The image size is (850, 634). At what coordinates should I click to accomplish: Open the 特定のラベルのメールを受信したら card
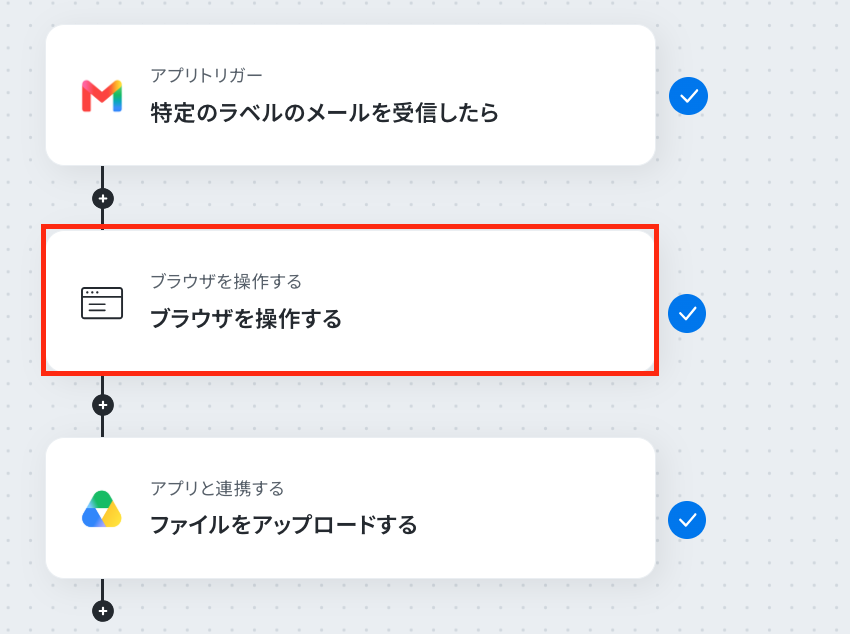(x=351, y=95)
